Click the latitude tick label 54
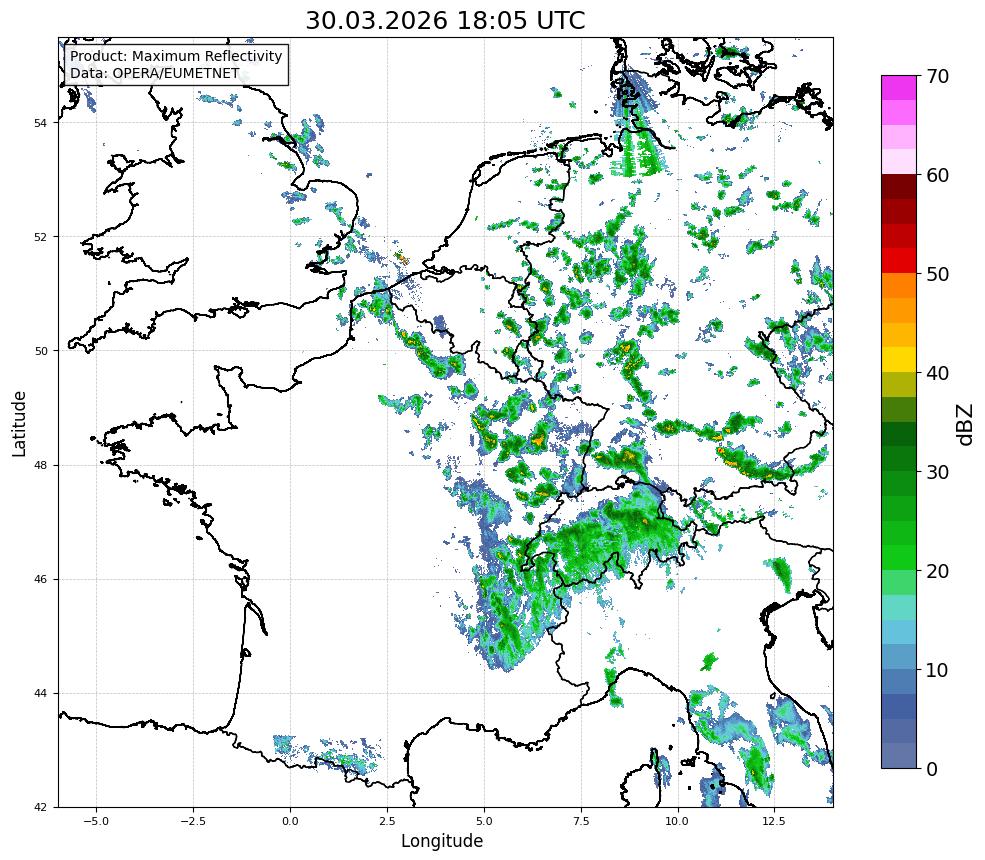Viewport: 985px width, 860px height. 40,123
